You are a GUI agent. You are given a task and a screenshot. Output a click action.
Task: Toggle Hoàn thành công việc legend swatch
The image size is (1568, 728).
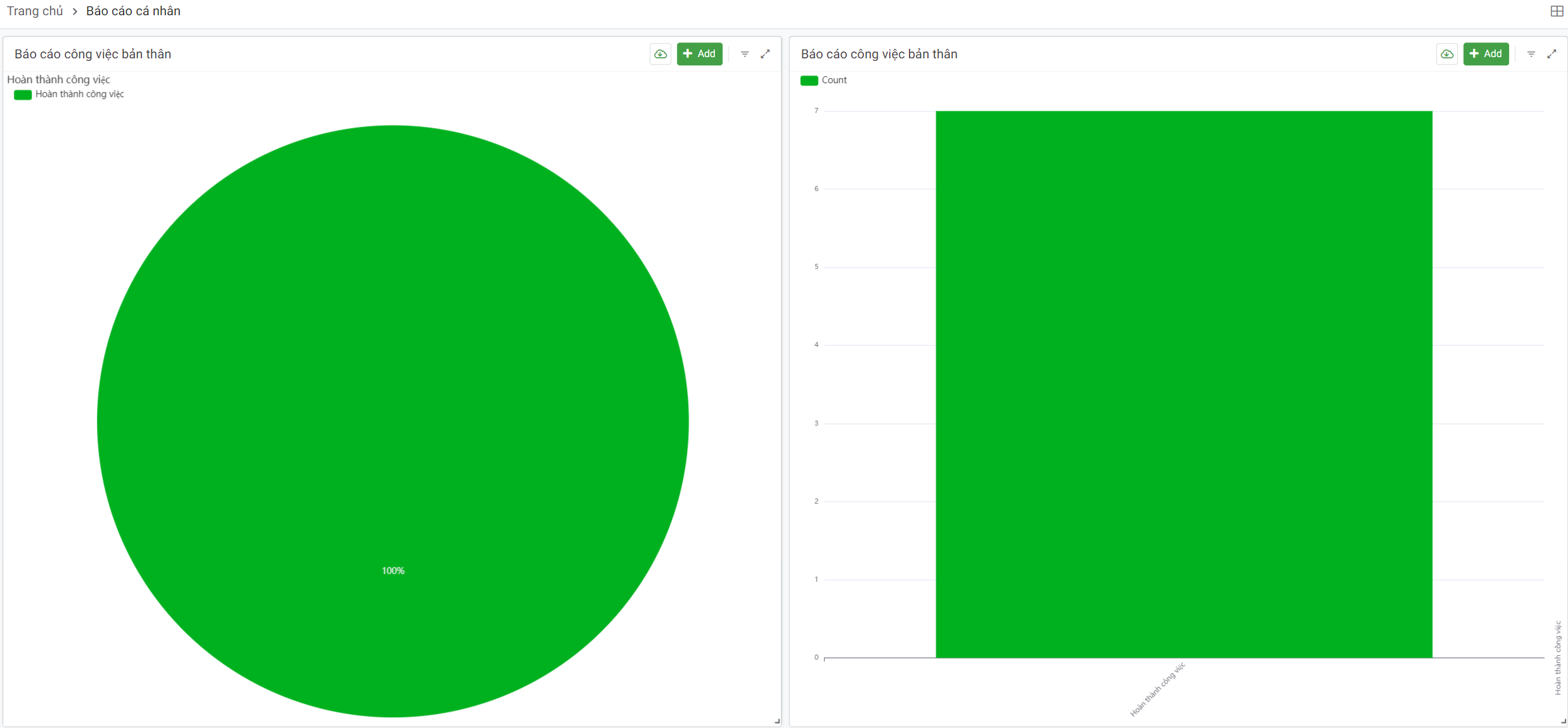[x=23, y=94]
